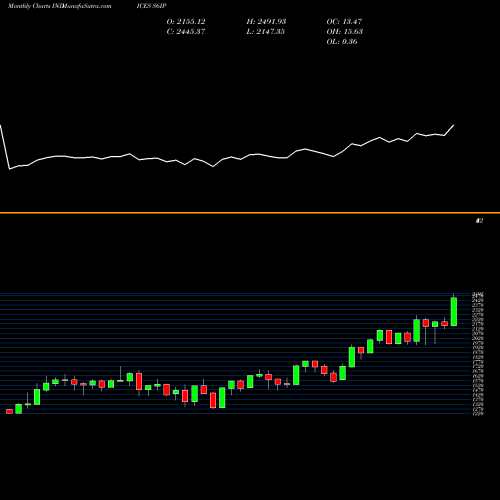Select the open value O: 2155.12
The width and height of the screenshot is (500, 500).
(x=186, y=22)
